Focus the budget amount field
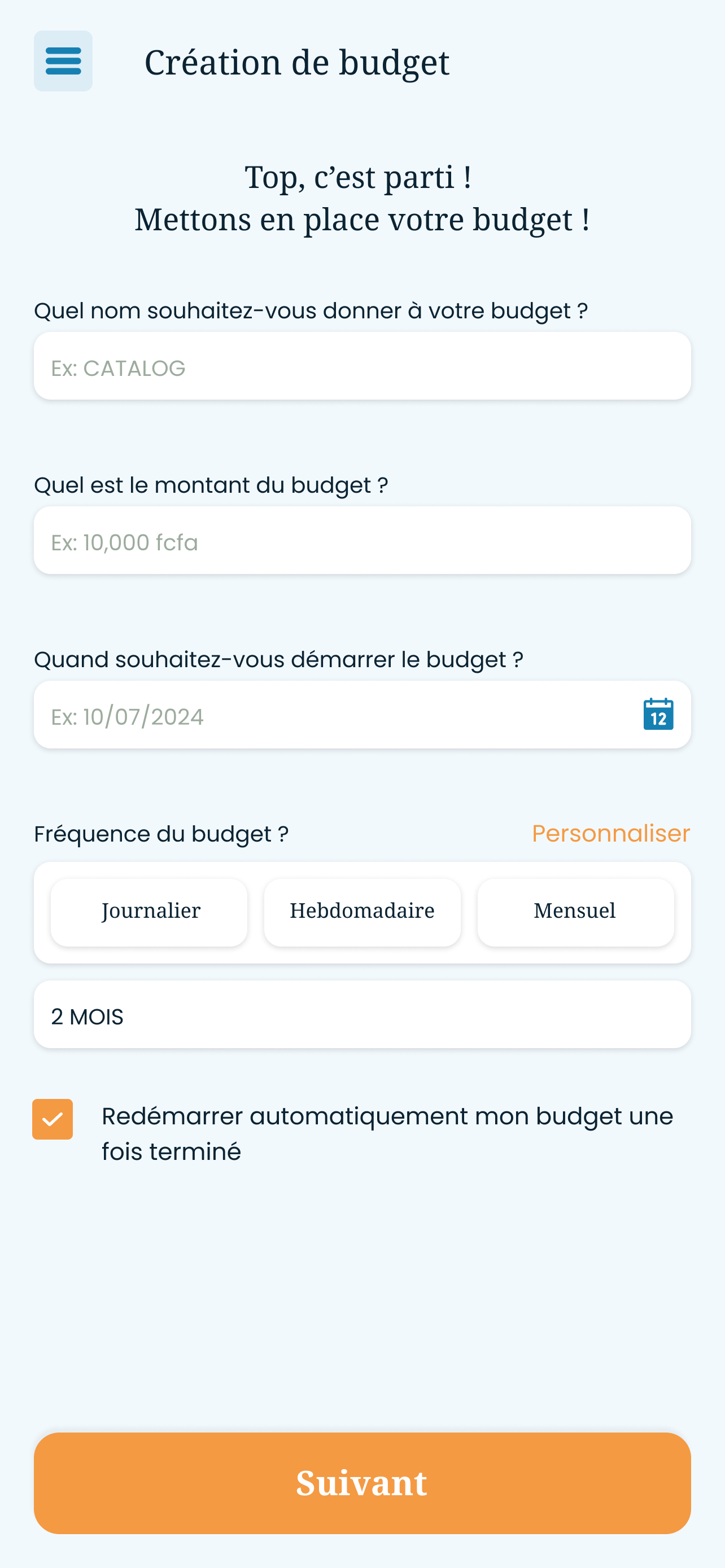Screen dimensions: 725x1568 coord(362,540)
